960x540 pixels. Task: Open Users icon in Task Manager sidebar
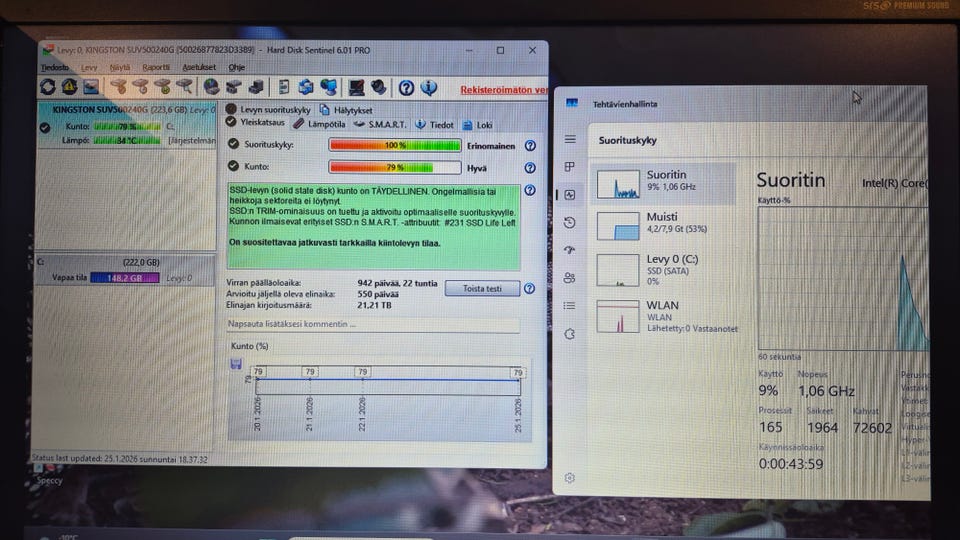570,278
